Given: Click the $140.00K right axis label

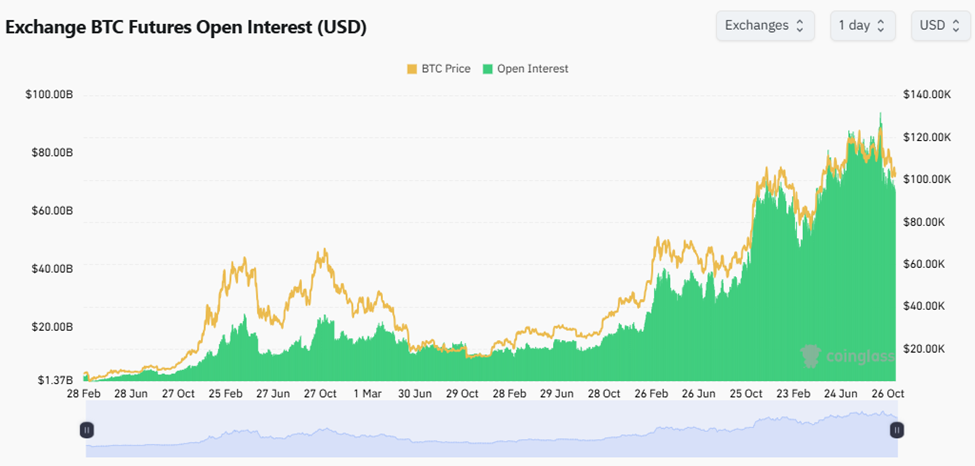Looking at the screenshot, I should (x=925, y=95).
